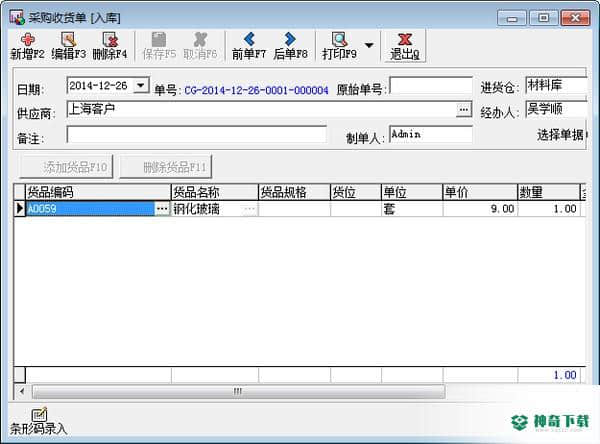Click the 添加货品F10 button
The height and width of the screenshot is (444, 600).
pos(66,167)
